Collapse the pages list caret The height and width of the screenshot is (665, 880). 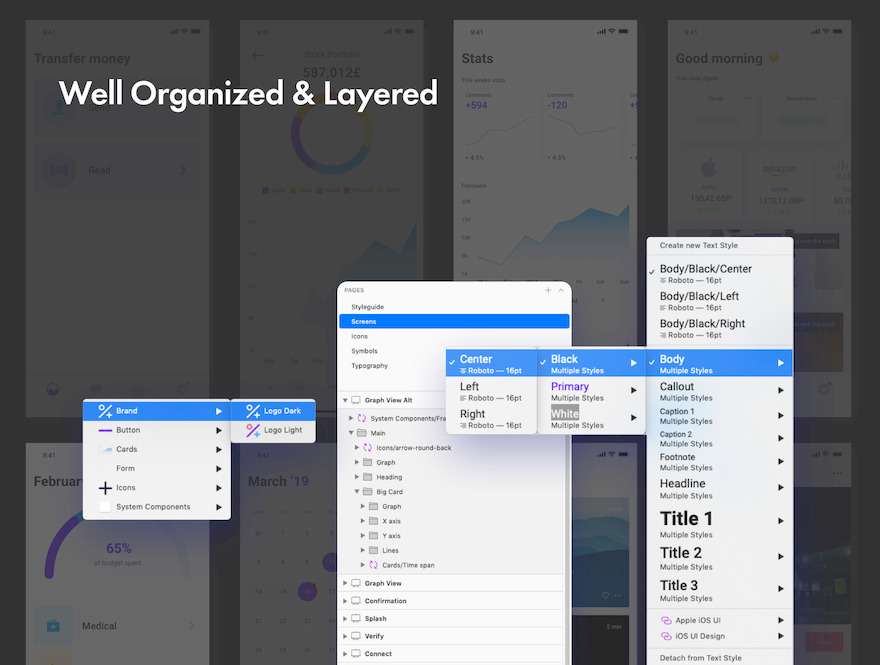(561, 290)
